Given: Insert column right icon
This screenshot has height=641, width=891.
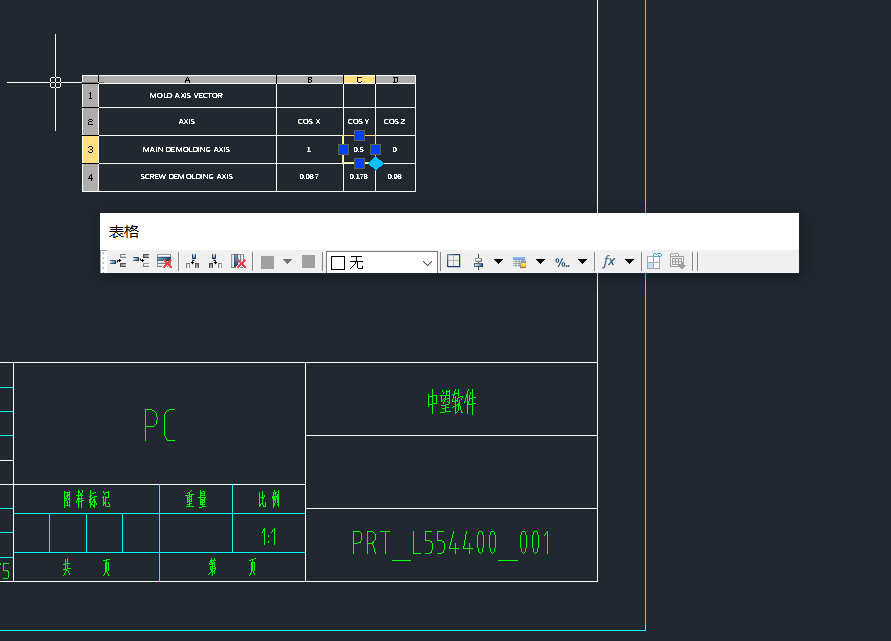Looking at the screenshot, I should point(215,261).
